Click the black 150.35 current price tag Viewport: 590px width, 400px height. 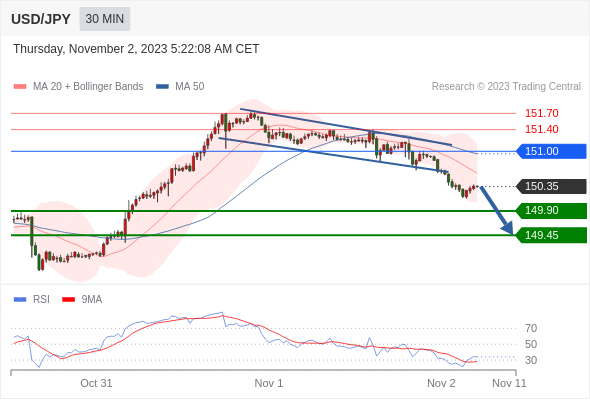tap(551, 186)
